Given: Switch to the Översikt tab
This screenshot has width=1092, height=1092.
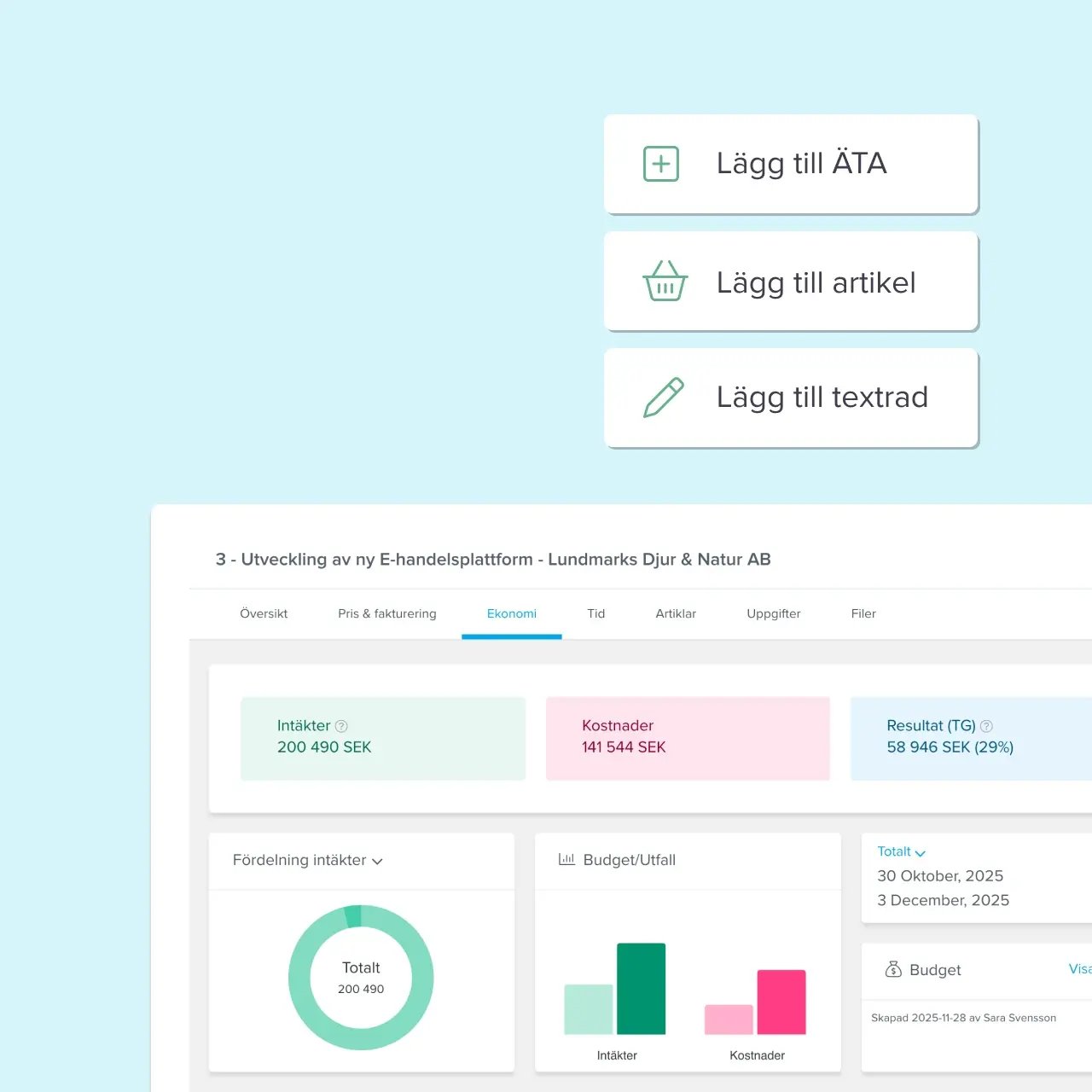Looking at the screenshot, I should coord(264,613).
